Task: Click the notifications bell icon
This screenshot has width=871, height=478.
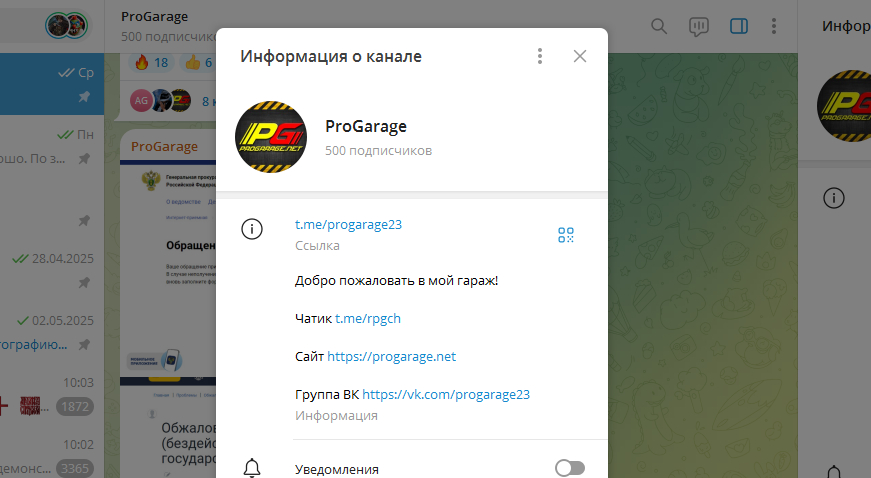Action: point(252,468)
